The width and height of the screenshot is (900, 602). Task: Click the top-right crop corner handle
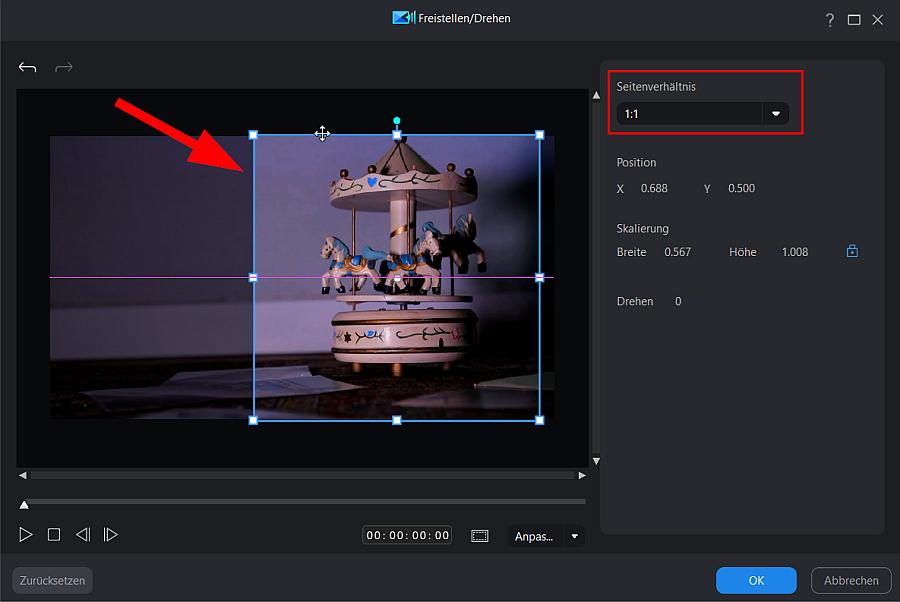[x=540, y=135]
